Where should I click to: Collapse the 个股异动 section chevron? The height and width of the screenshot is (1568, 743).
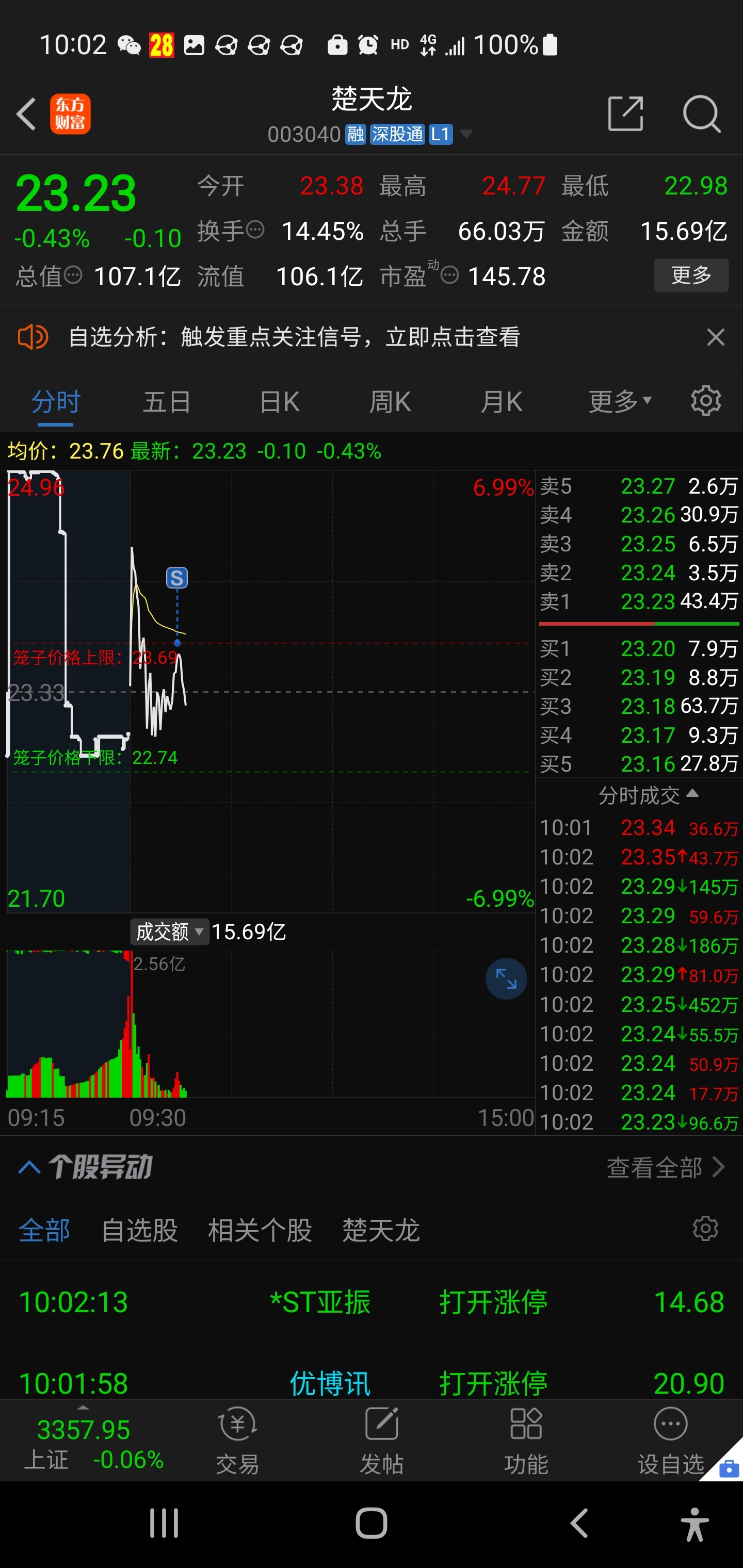point(29,1167)
